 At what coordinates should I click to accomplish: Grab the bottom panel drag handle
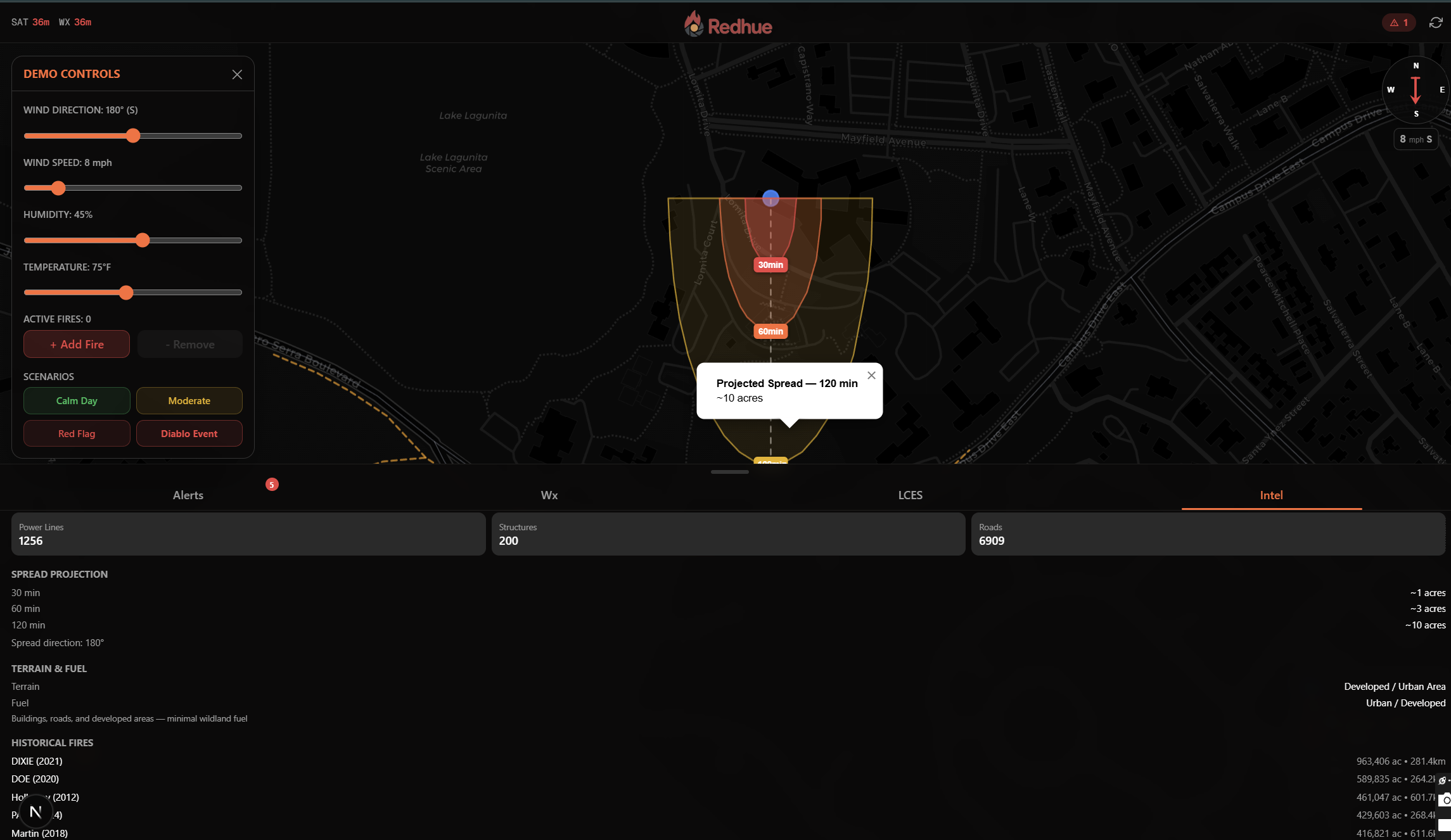click(729, 472)
